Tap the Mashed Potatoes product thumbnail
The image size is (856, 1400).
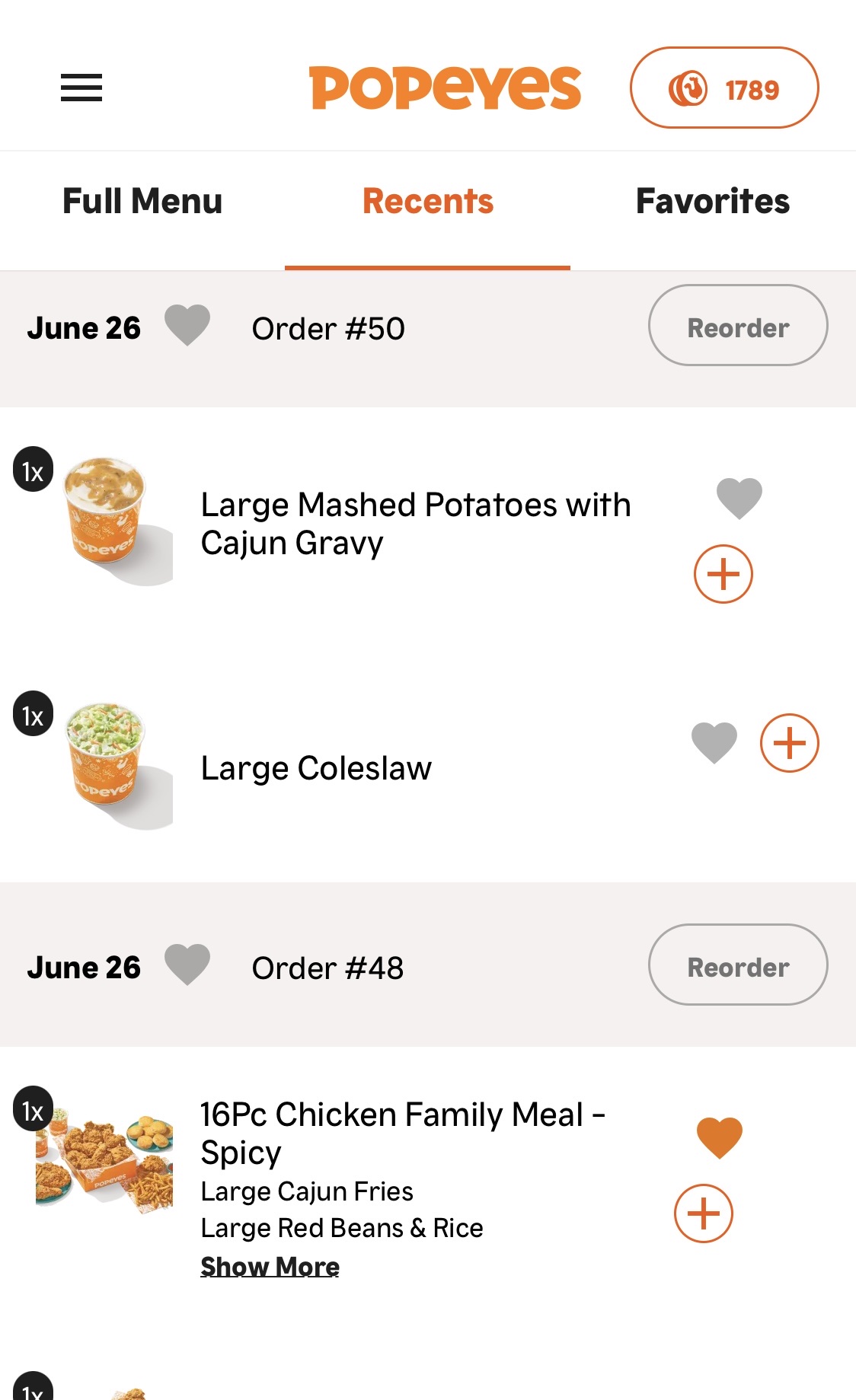point(108,516)
